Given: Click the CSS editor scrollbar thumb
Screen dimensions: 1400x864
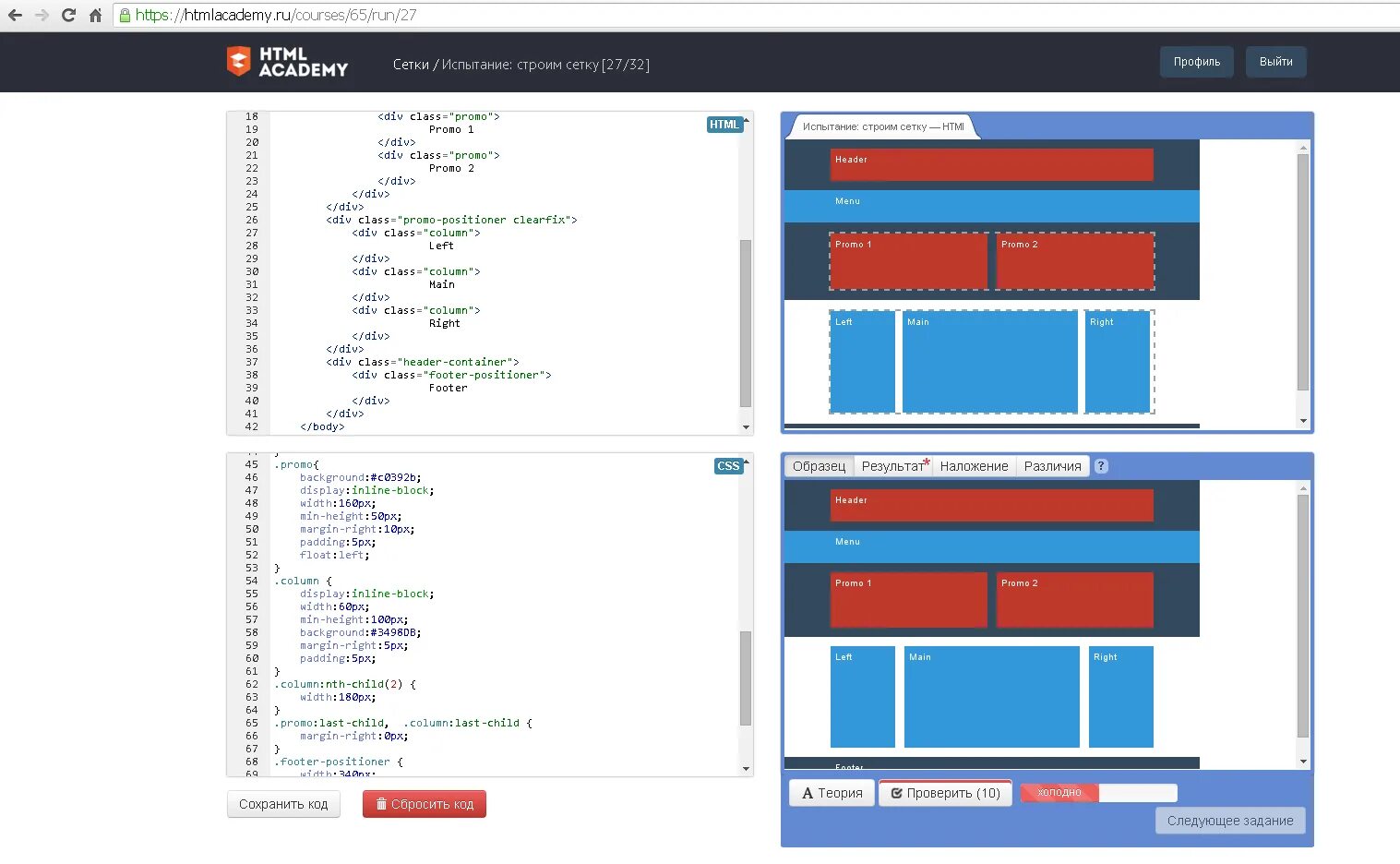Looking at the screenshot, I should (746, 678).
